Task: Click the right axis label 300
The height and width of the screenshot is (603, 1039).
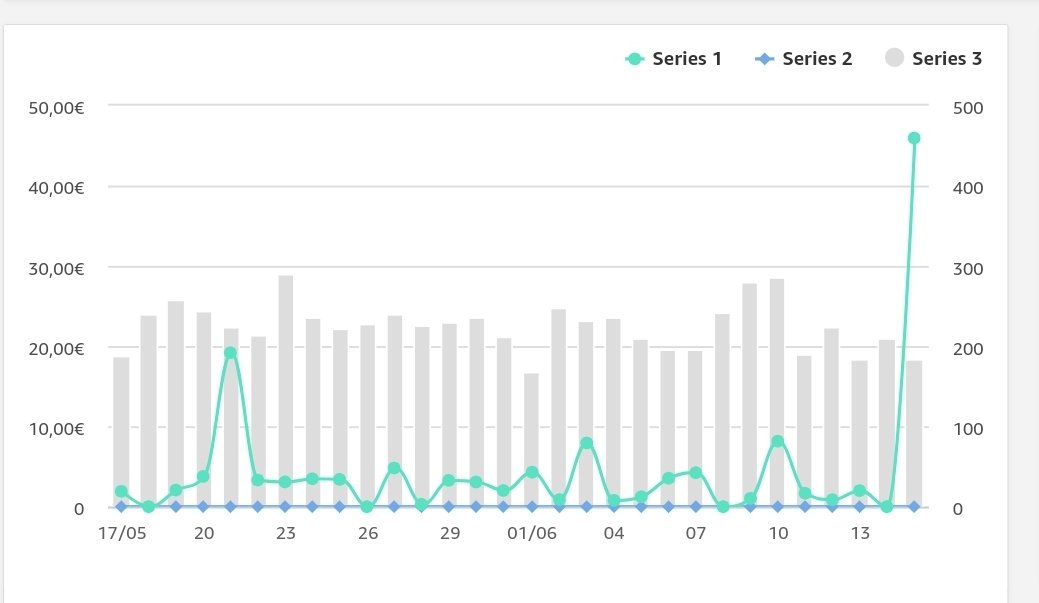Action: [967, 269]
